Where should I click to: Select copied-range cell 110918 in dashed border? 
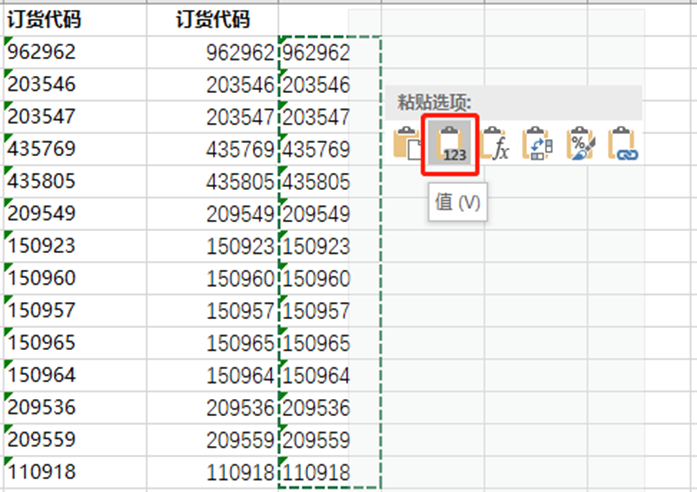pos(330,472)
